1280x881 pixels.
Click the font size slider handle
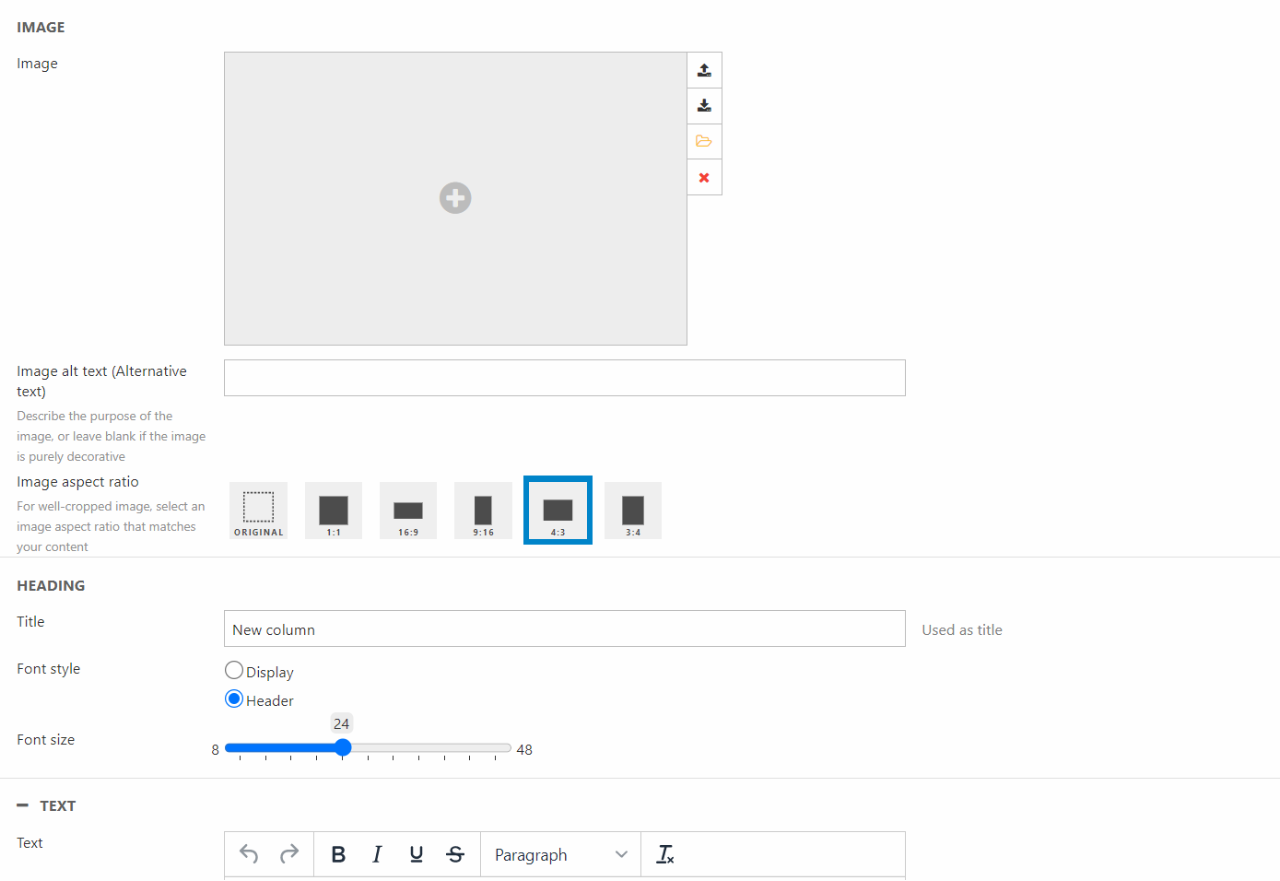342,748
